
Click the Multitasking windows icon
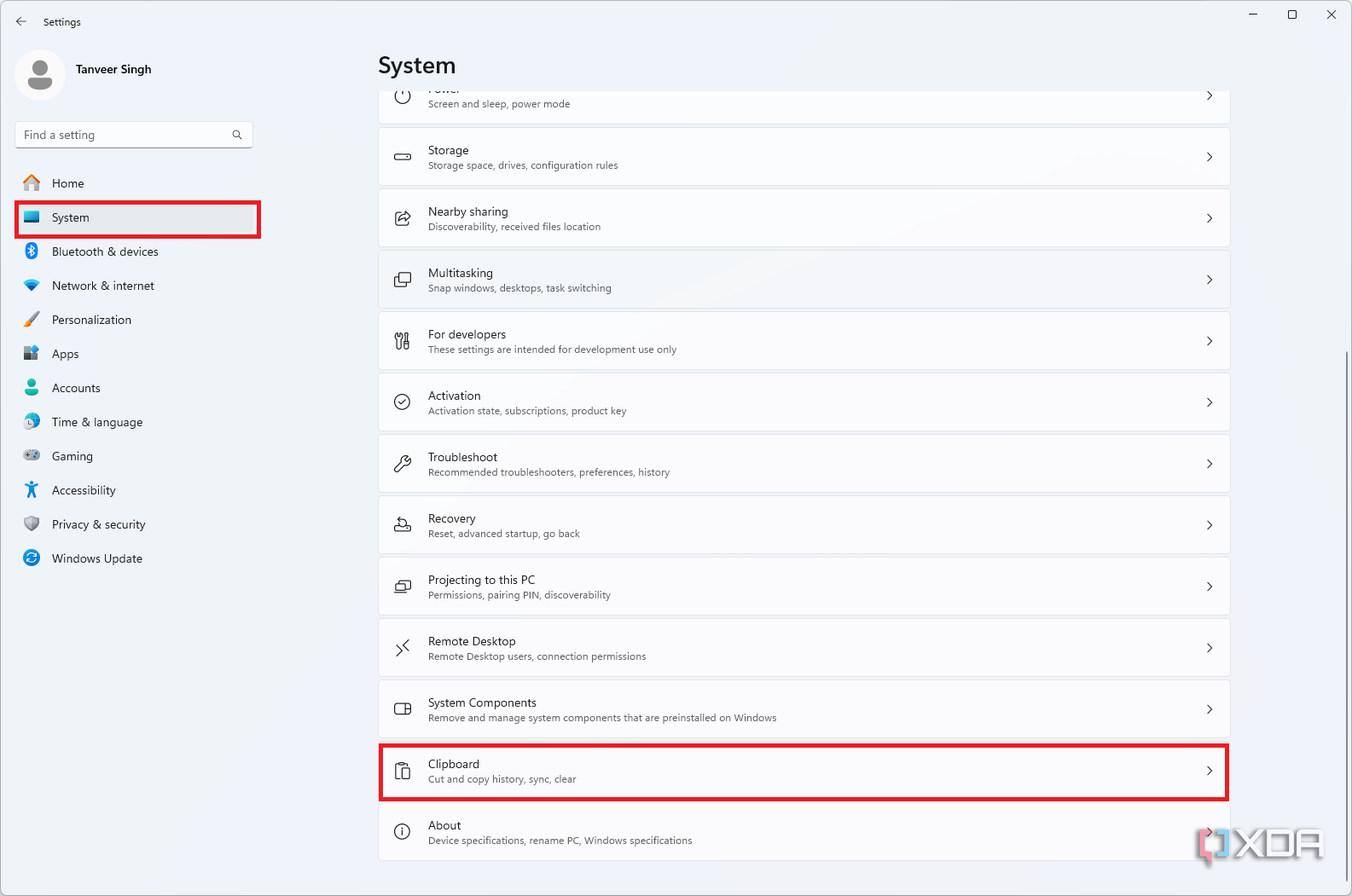(x=403, y=280)
